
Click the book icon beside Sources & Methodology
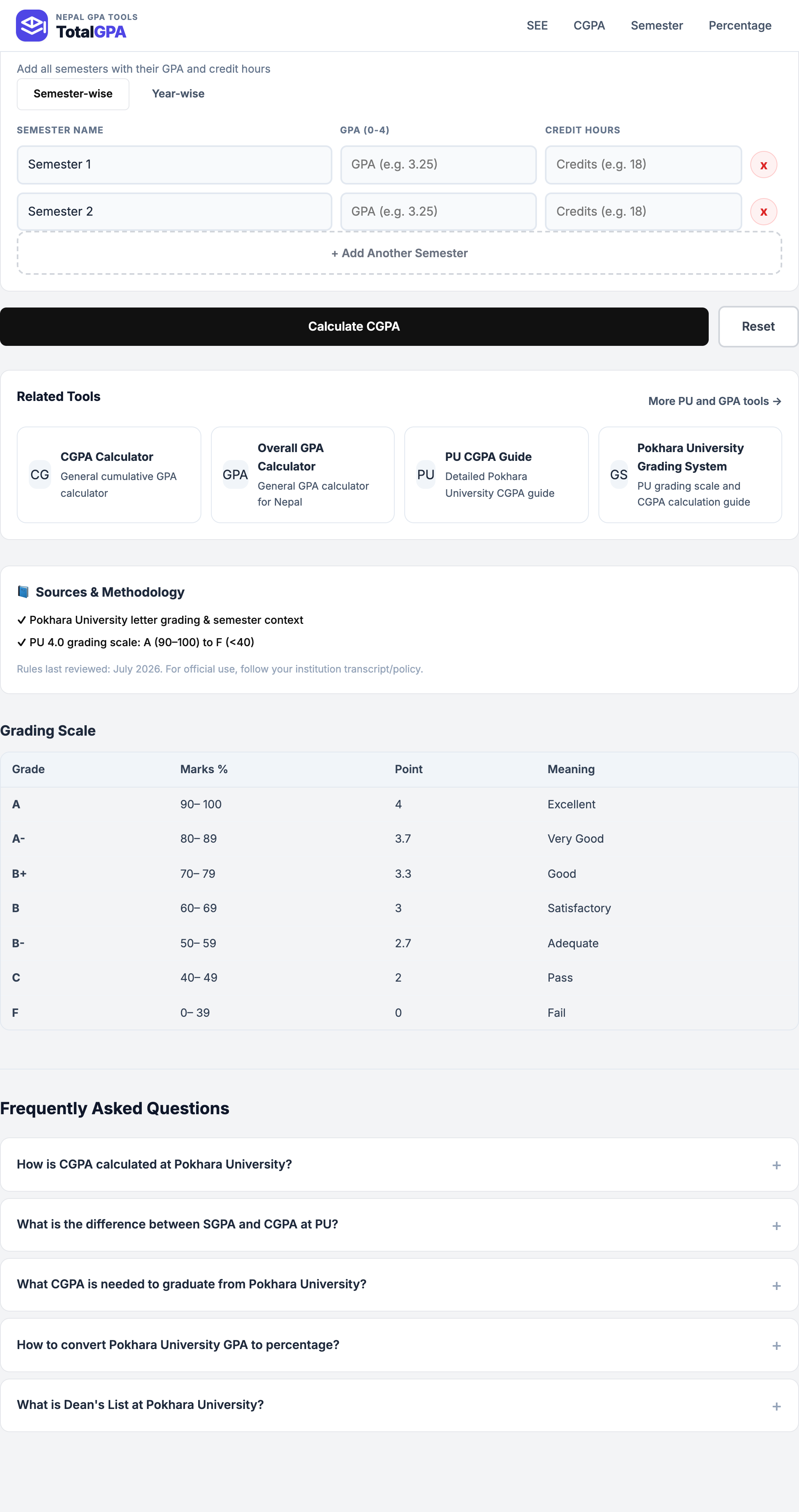pyautogui.click(x=24, y=591)
